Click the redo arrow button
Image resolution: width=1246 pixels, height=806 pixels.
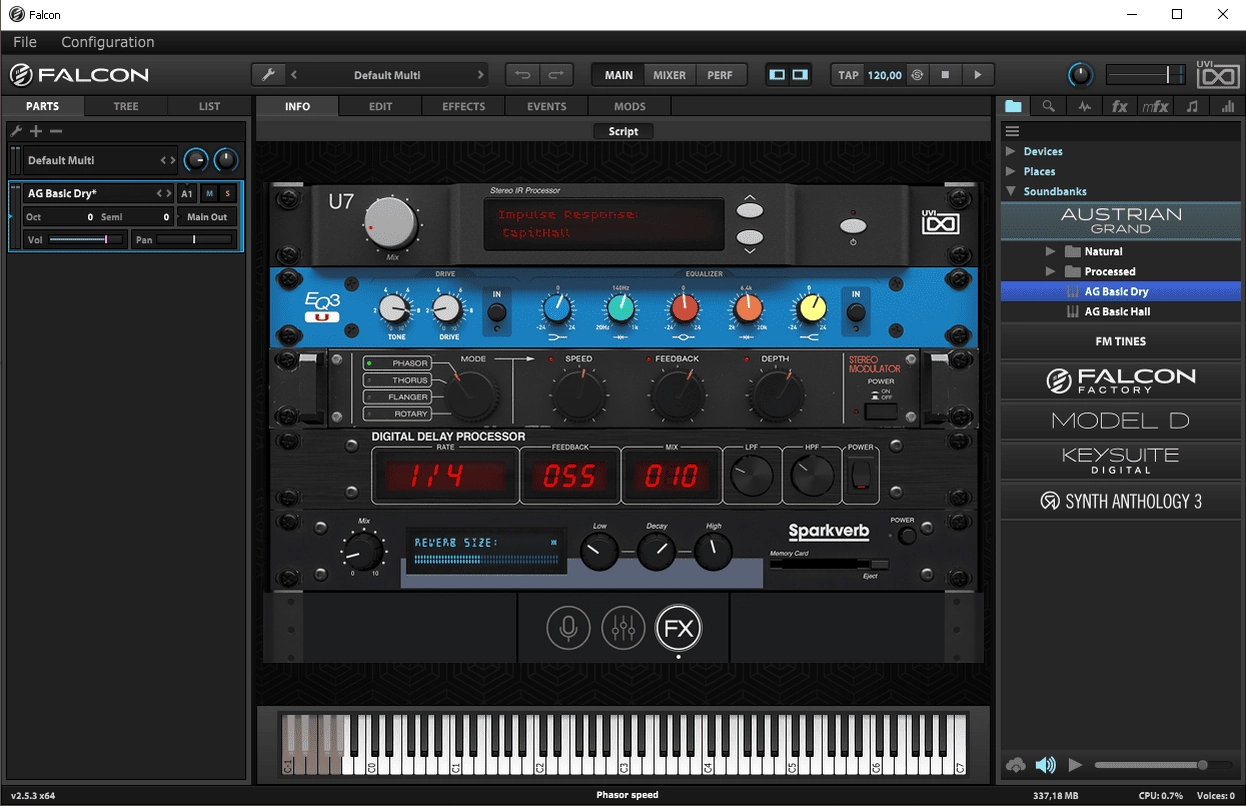point(556,75)
